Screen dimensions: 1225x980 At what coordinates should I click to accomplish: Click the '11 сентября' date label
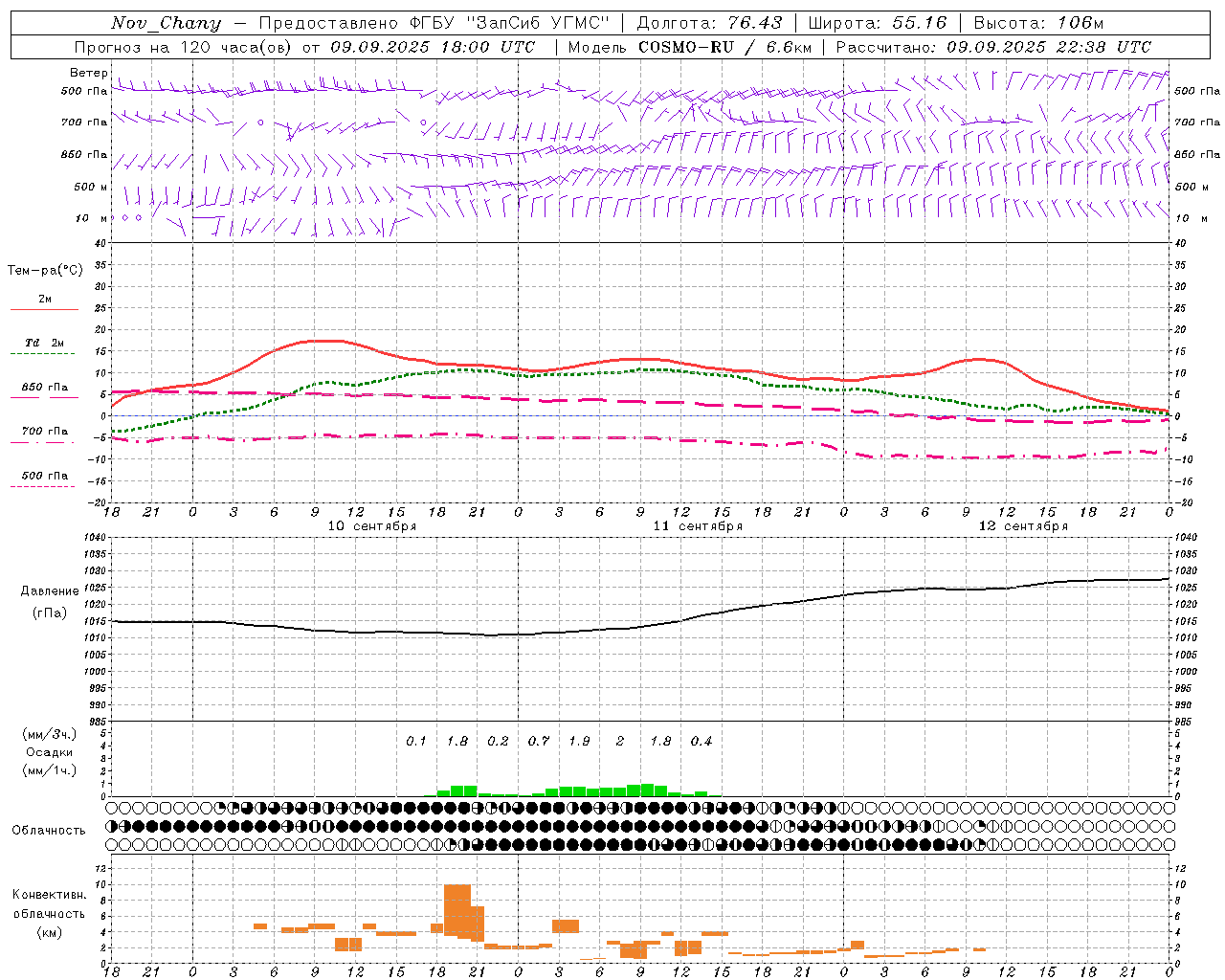point(698,525)
